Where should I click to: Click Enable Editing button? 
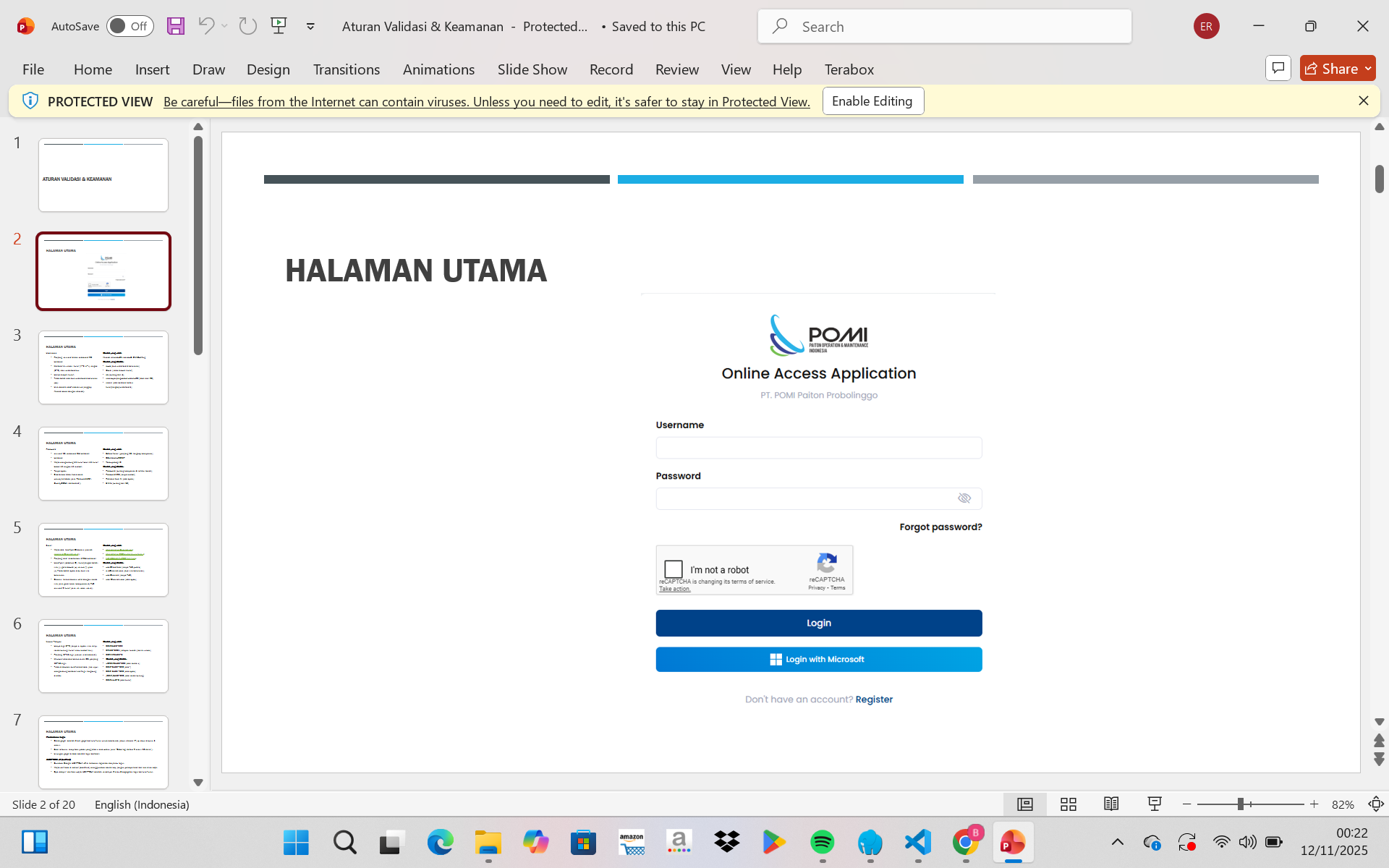[872, 101]
